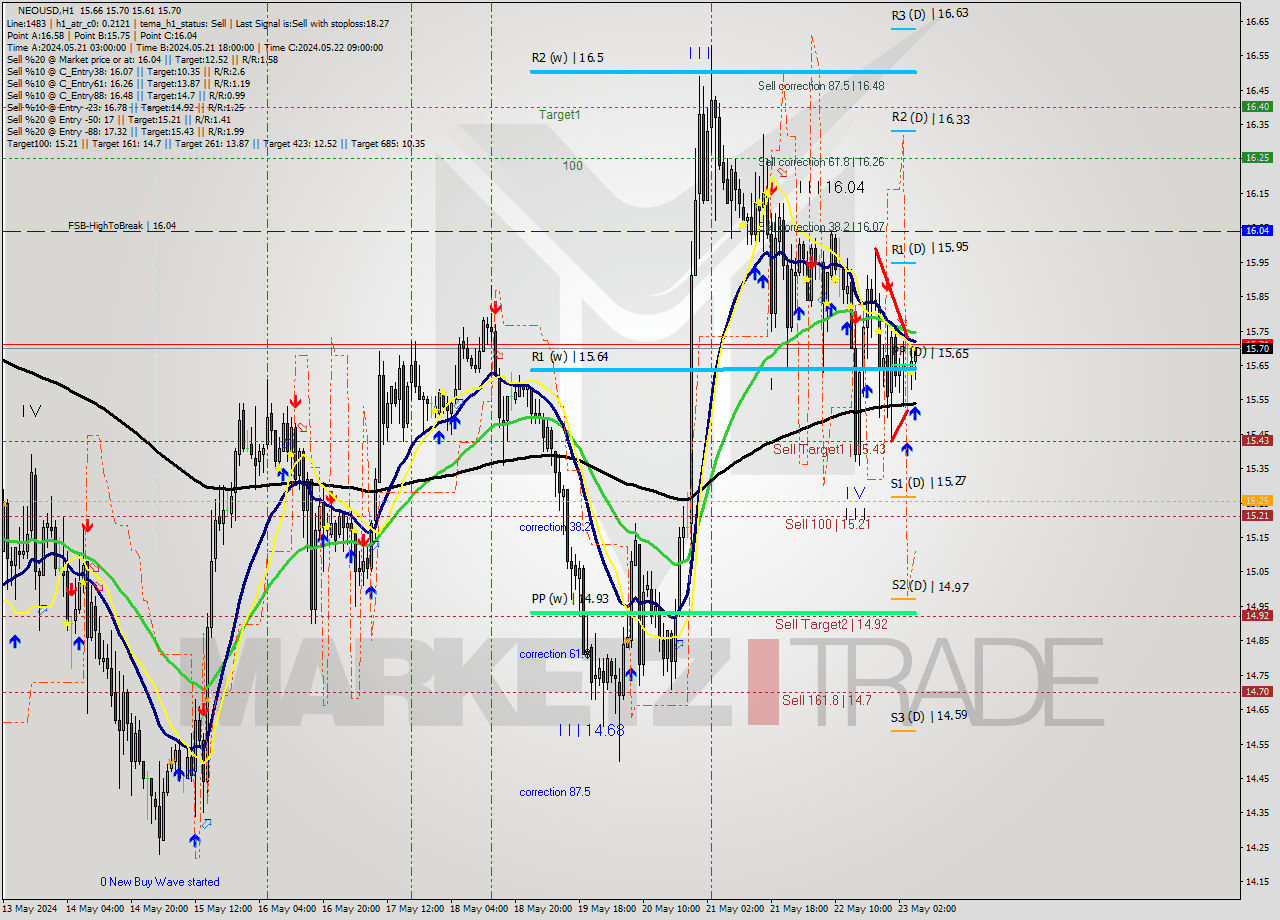Click the '17 May 12:00' time axis label
Viewport: 1280px width, 920px height.
[415, 909]
